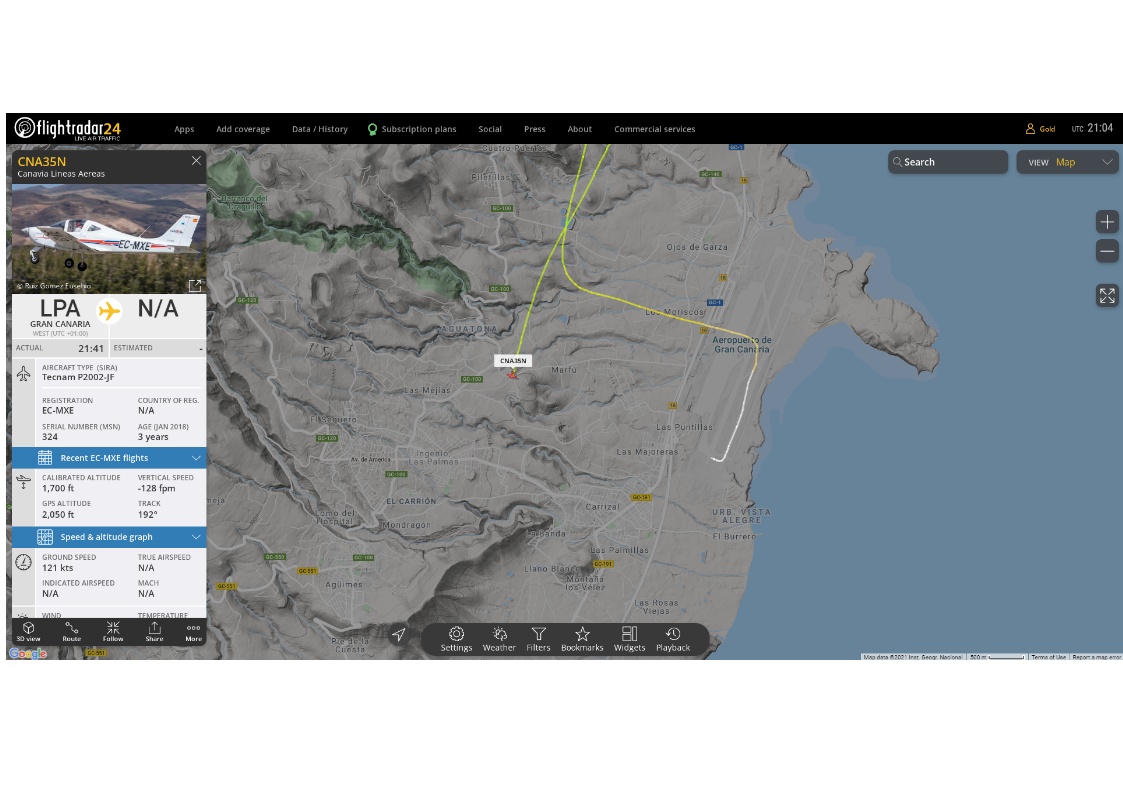Open the View Map dropdown
The image size is (1123, 794).
[1067, 162]
